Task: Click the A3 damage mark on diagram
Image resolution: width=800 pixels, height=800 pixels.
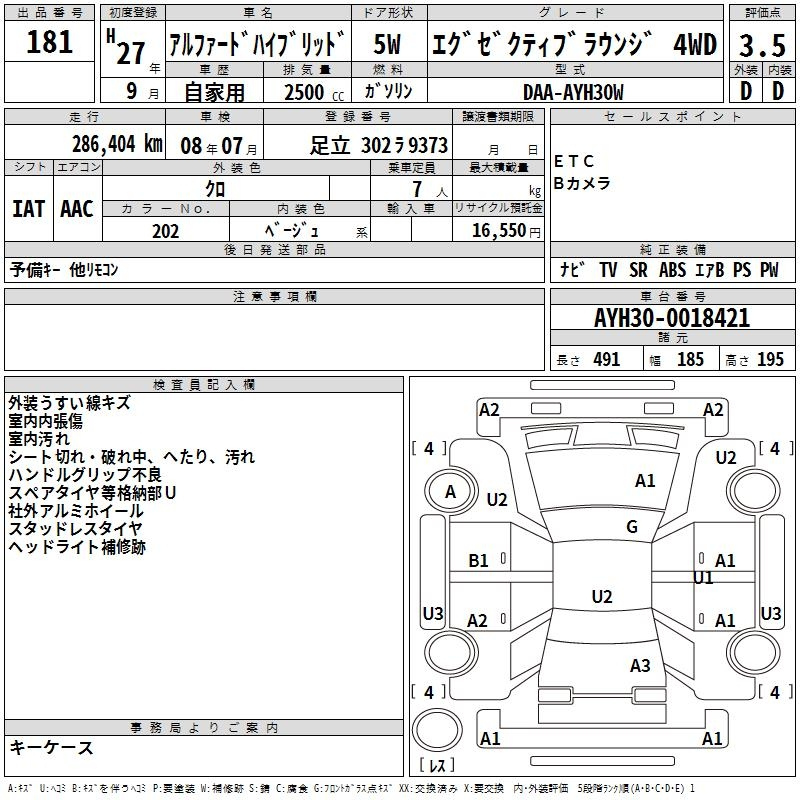Action: pyautogui.click(x=640, y=665)
